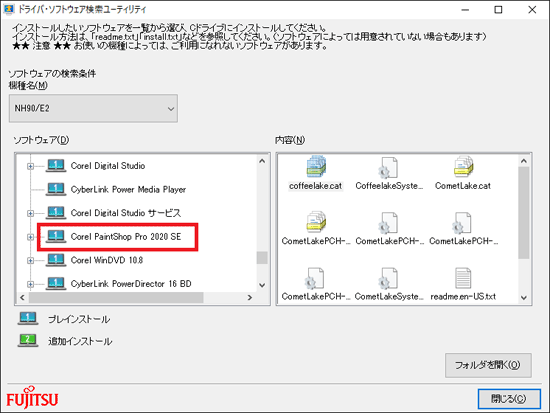Screen dimensions: 550x413
Task: Select the Corel WinDVD 10.8 label
Action: (x=107, y=260)
